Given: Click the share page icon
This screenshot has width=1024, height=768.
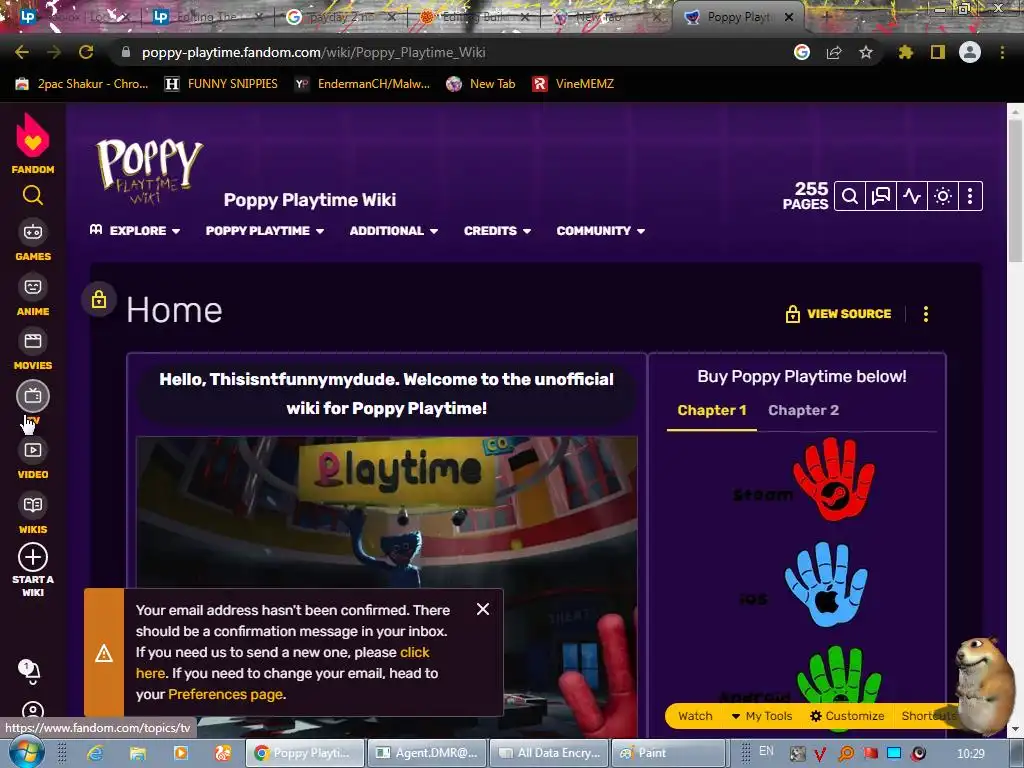Looking at the screenshot, I should pos(834,52).
